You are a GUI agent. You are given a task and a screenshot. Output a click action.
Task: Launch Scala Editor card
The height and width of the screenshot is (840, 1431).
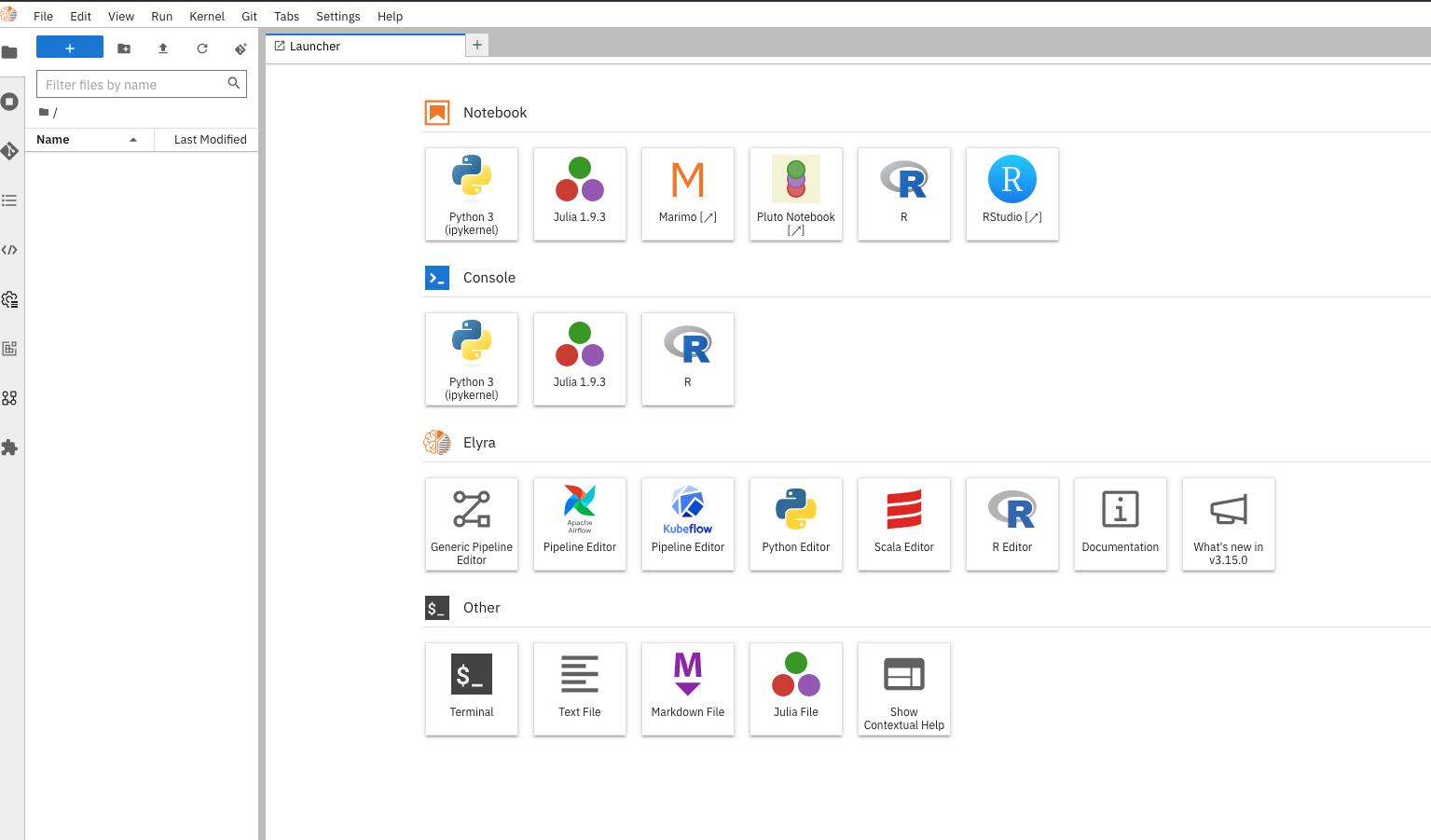(904, 524)
